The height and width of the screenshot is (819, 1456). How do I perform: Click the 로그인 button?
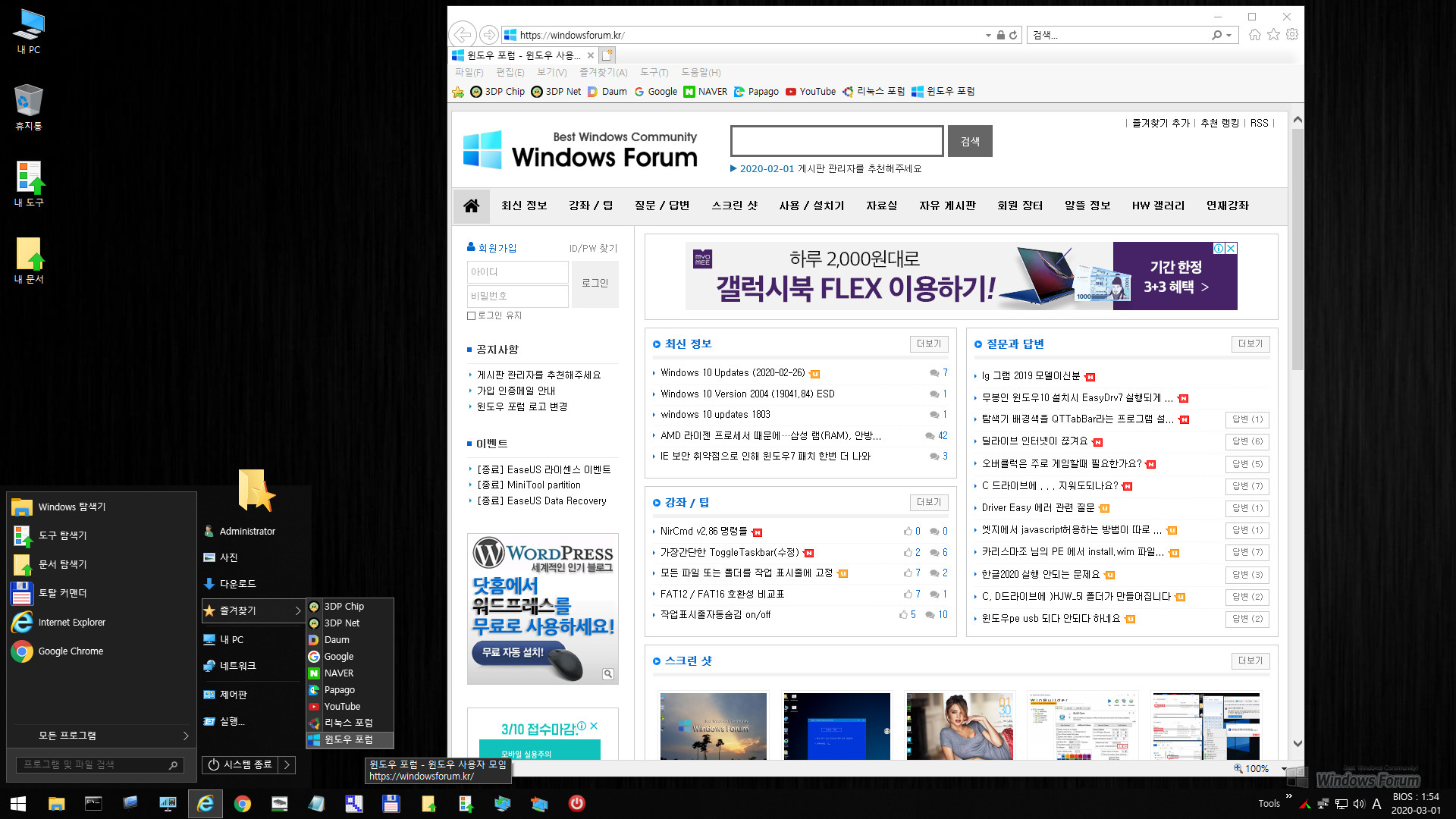coord(595,284)
